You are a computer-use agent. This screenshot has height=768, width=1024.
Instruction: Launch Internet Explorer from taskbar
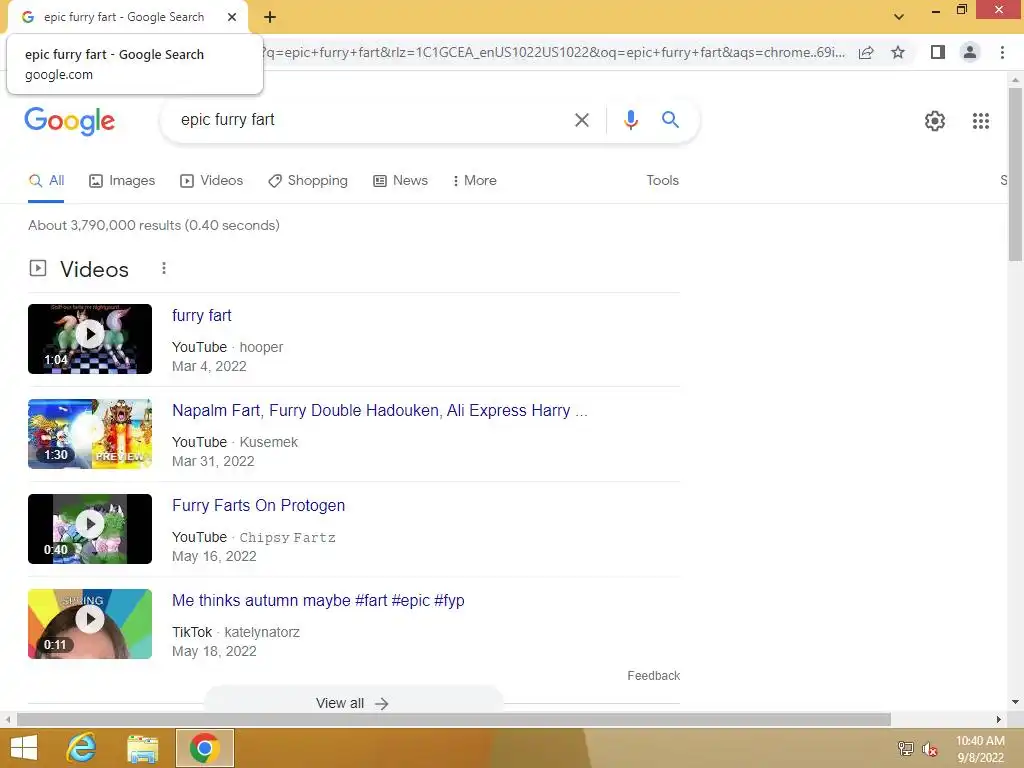tap(82, 748)
